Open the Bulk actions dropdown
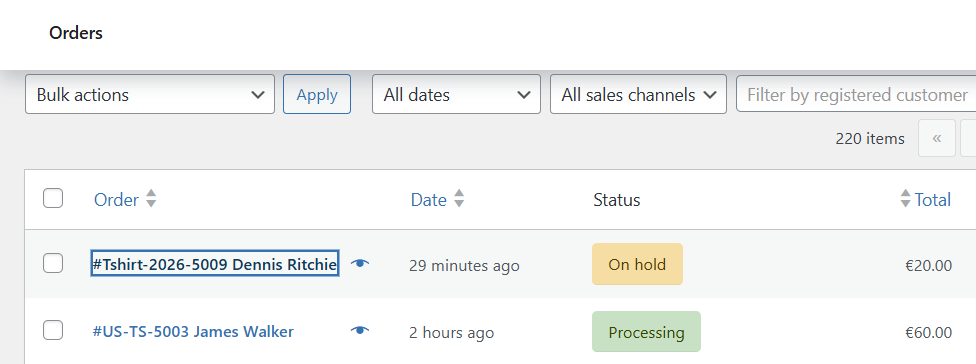Image resolution: width=976 pixels, height=364 pixels. pyautogui.click(x=150, y=95)
